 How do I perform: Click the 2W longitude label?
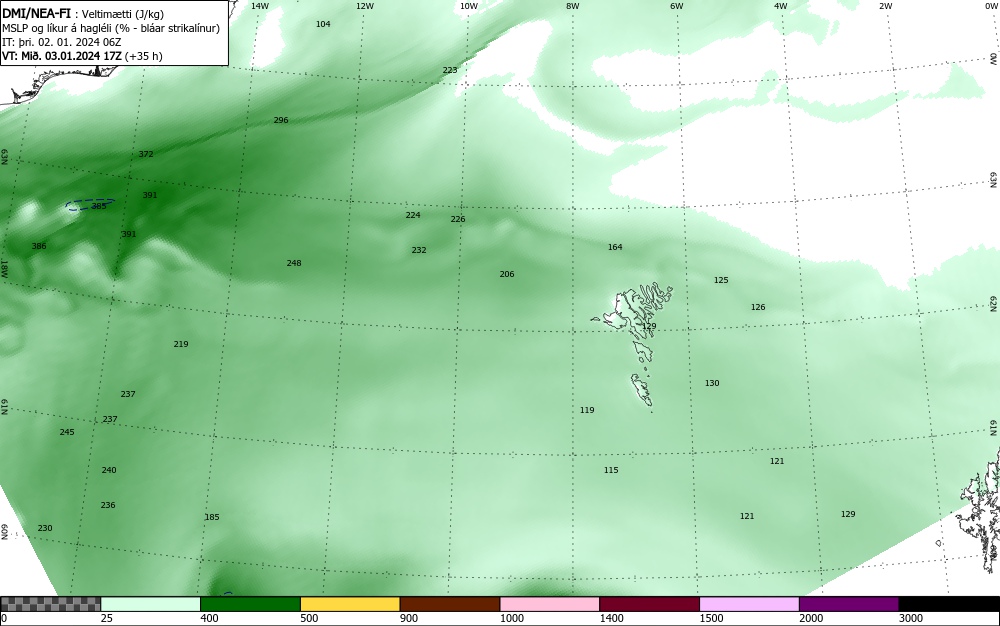[x=886, y=6]
